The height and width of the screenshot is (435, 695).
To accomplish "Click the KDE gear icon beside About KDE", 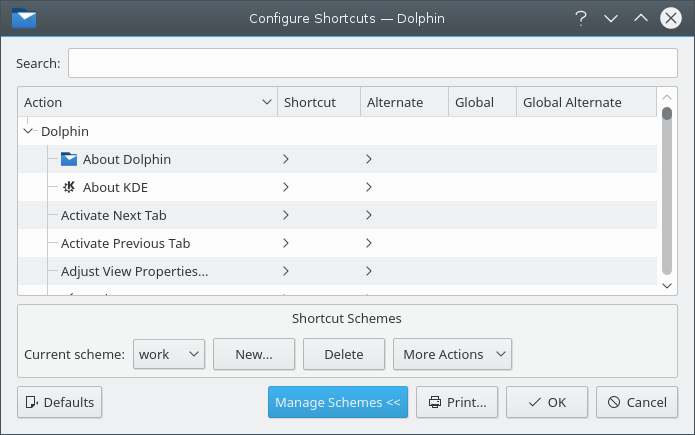I will tap(69, 187).
